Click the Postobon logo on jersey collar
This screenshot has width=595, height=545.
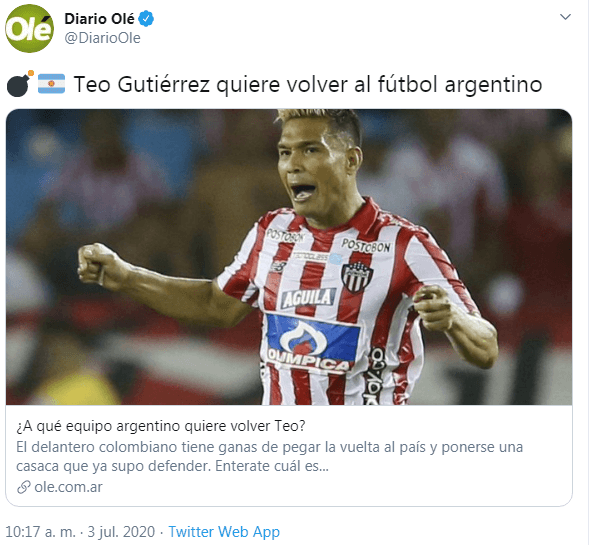pos(366,246)
